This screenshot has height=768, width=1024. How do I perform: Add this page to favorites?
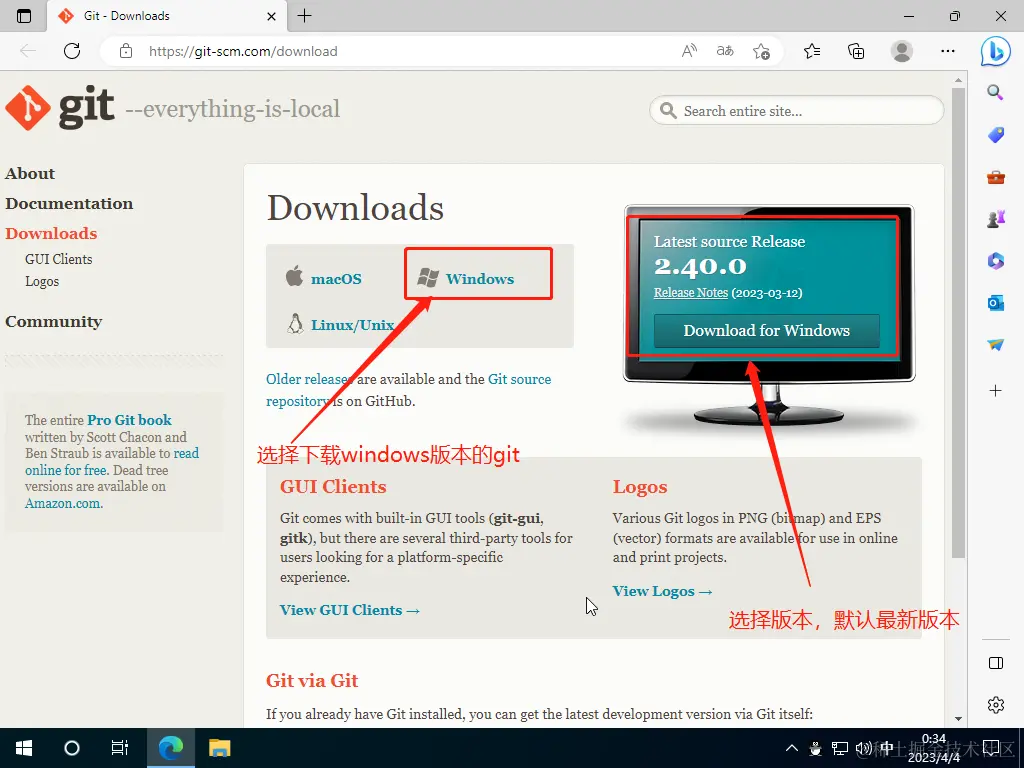(x=761, y=51)
